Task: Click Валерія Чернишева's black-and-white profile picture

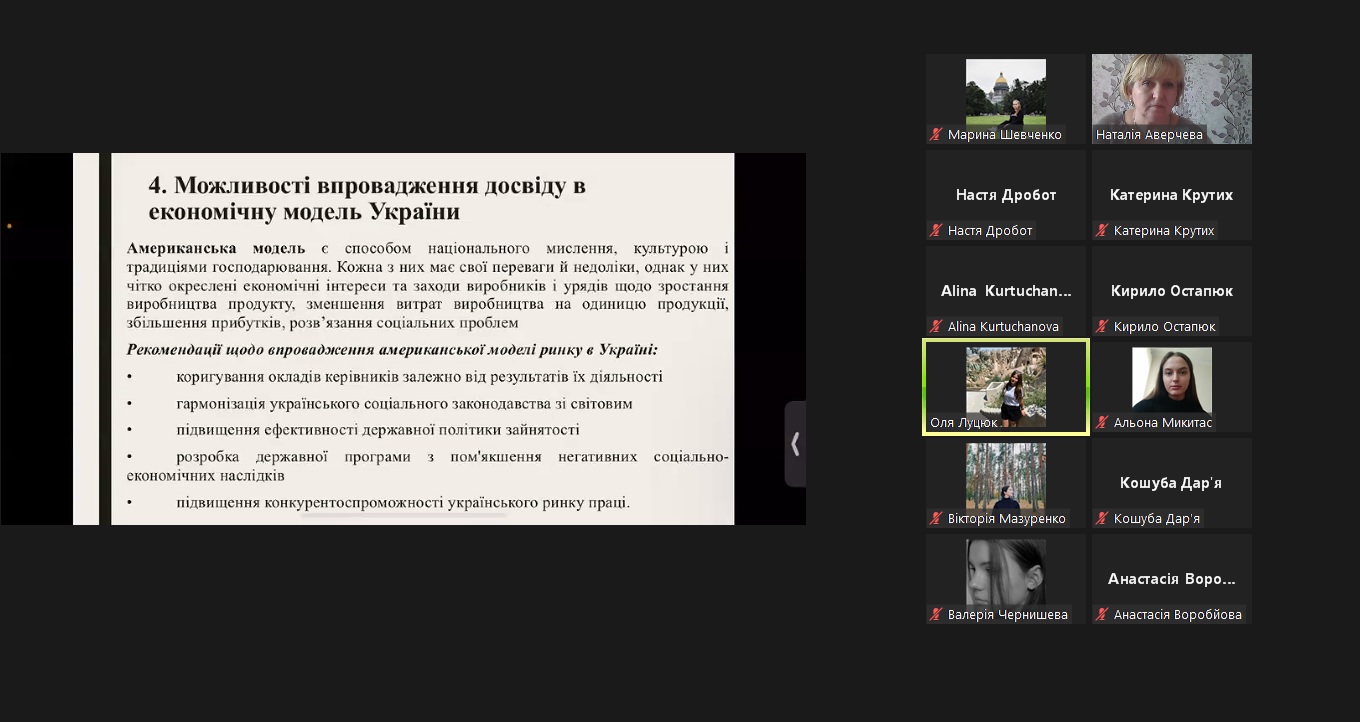Action: click(1005, 572)
